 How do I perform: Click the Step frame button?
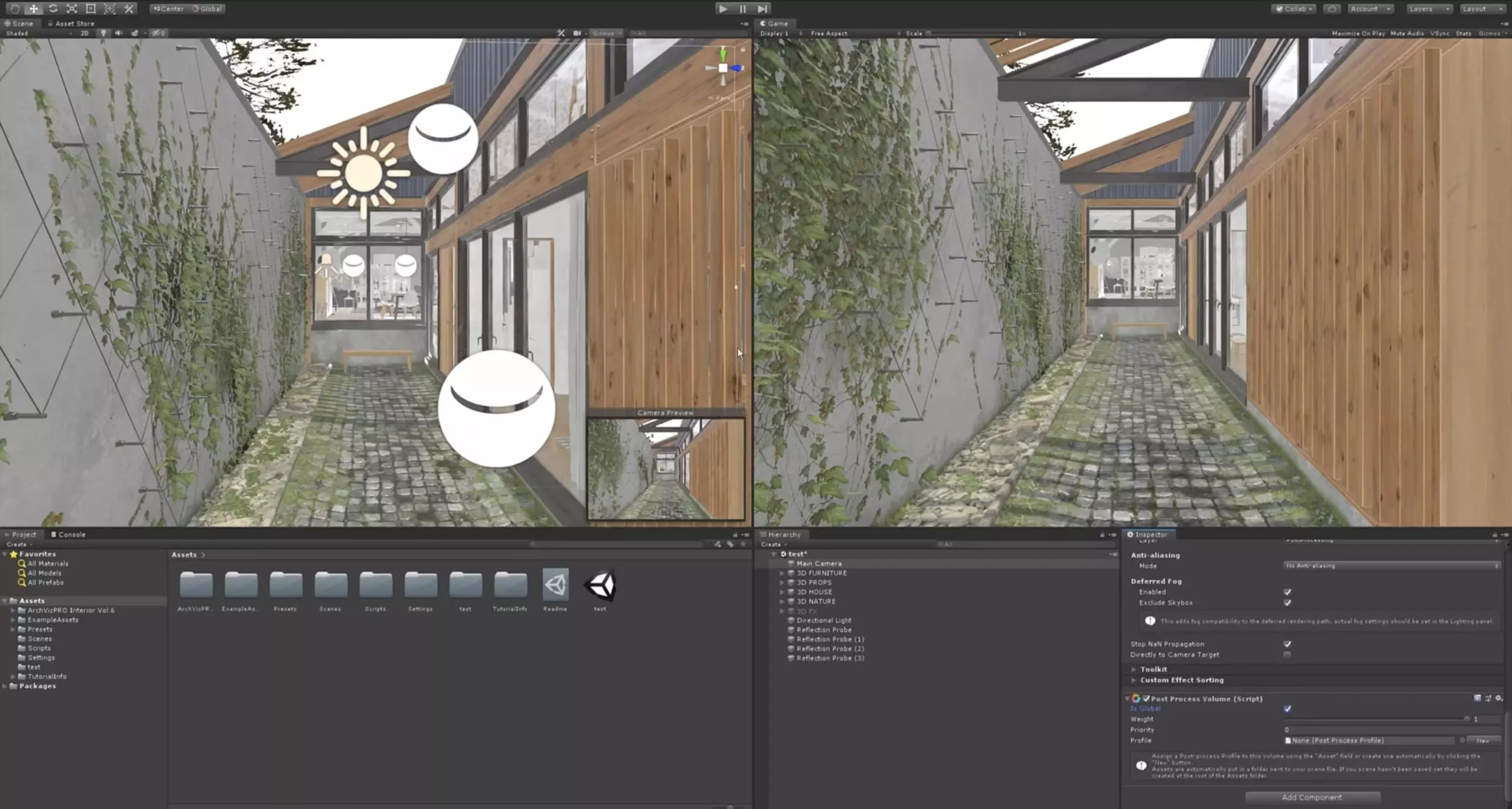coord(762,9)
